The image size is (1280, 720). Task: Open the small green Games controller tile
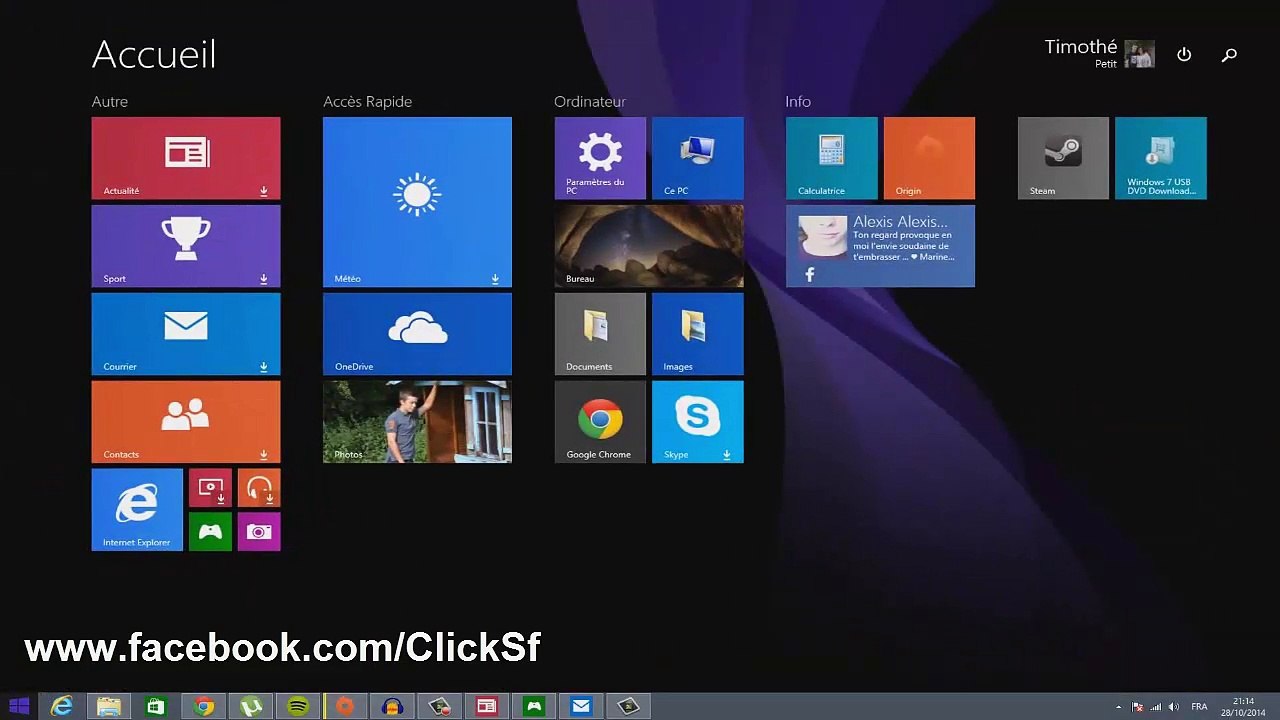click(210, 532)
